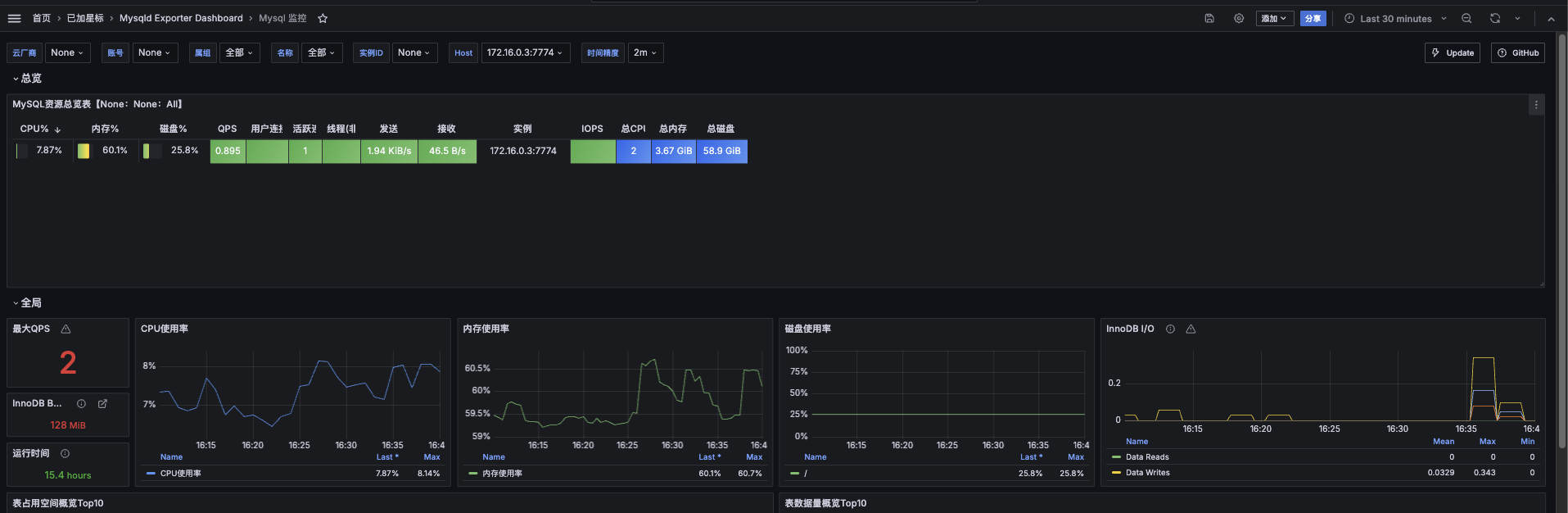
Task: Click the green 内存使用率 legend color swatch
Action: click(x=472, y=474)
